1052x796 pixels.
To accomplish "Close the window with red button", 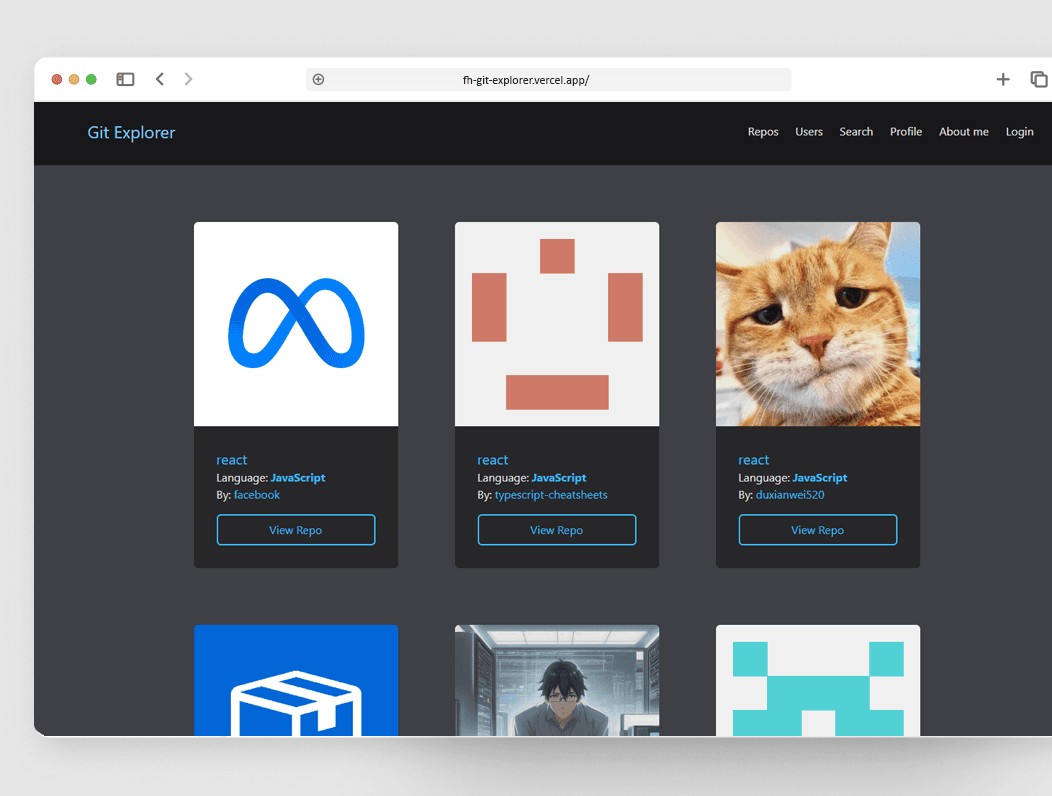I will pyautogui.click(x=57, y=79).
